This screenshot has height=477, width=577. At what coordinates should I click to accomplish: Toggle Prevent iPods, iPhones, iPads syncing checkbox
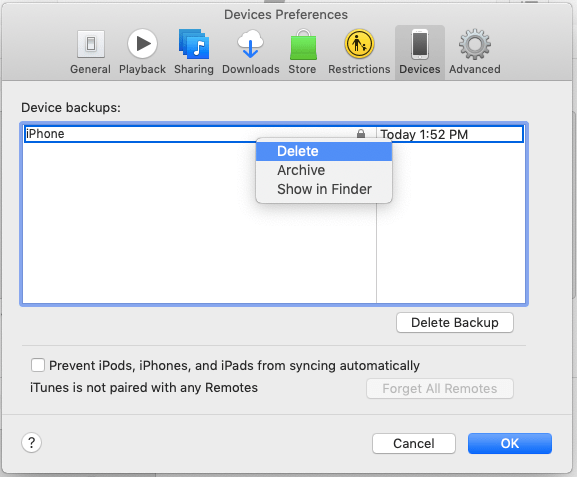click(38, 365)
